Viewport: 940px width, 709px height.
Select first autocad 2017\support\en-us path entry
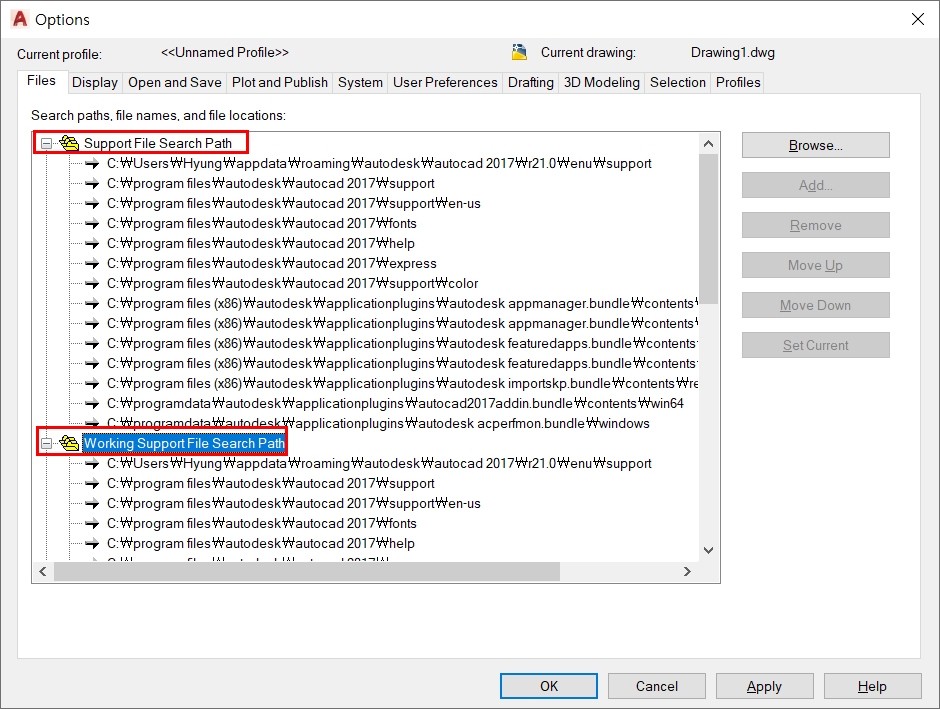tap(294, 204)
